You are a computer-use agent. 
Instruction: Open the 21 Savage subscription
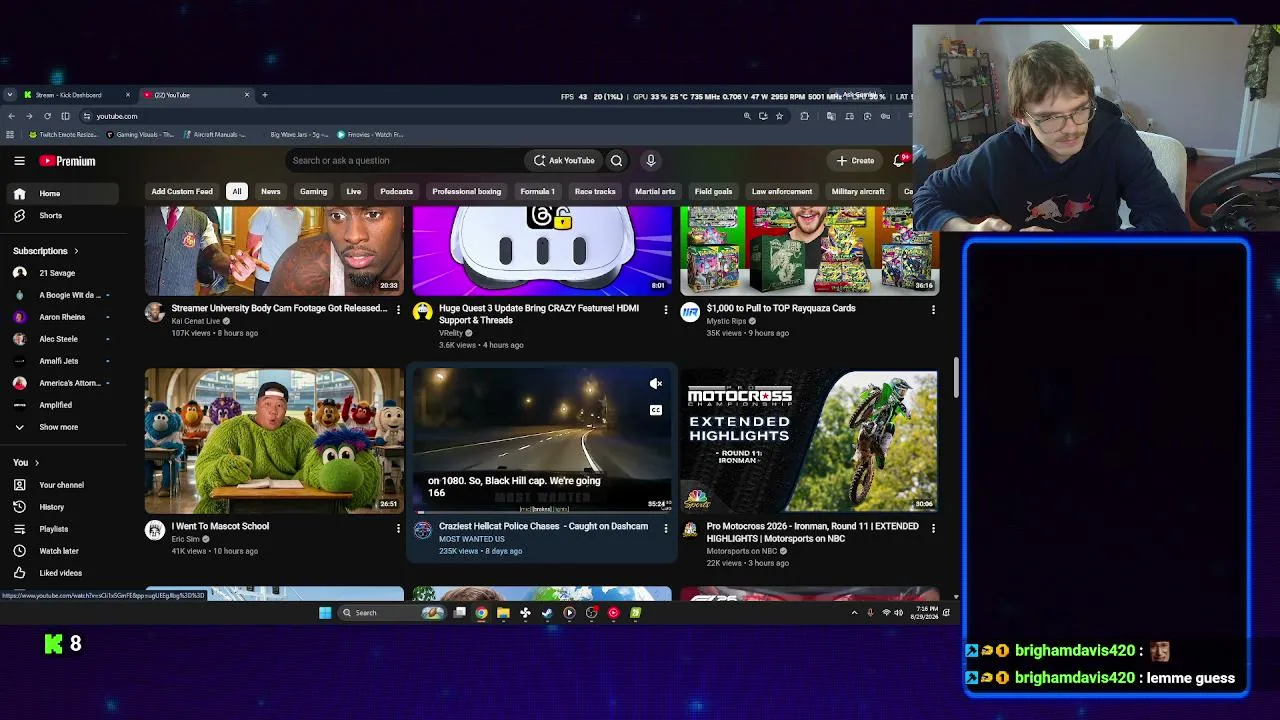(56, 273)
